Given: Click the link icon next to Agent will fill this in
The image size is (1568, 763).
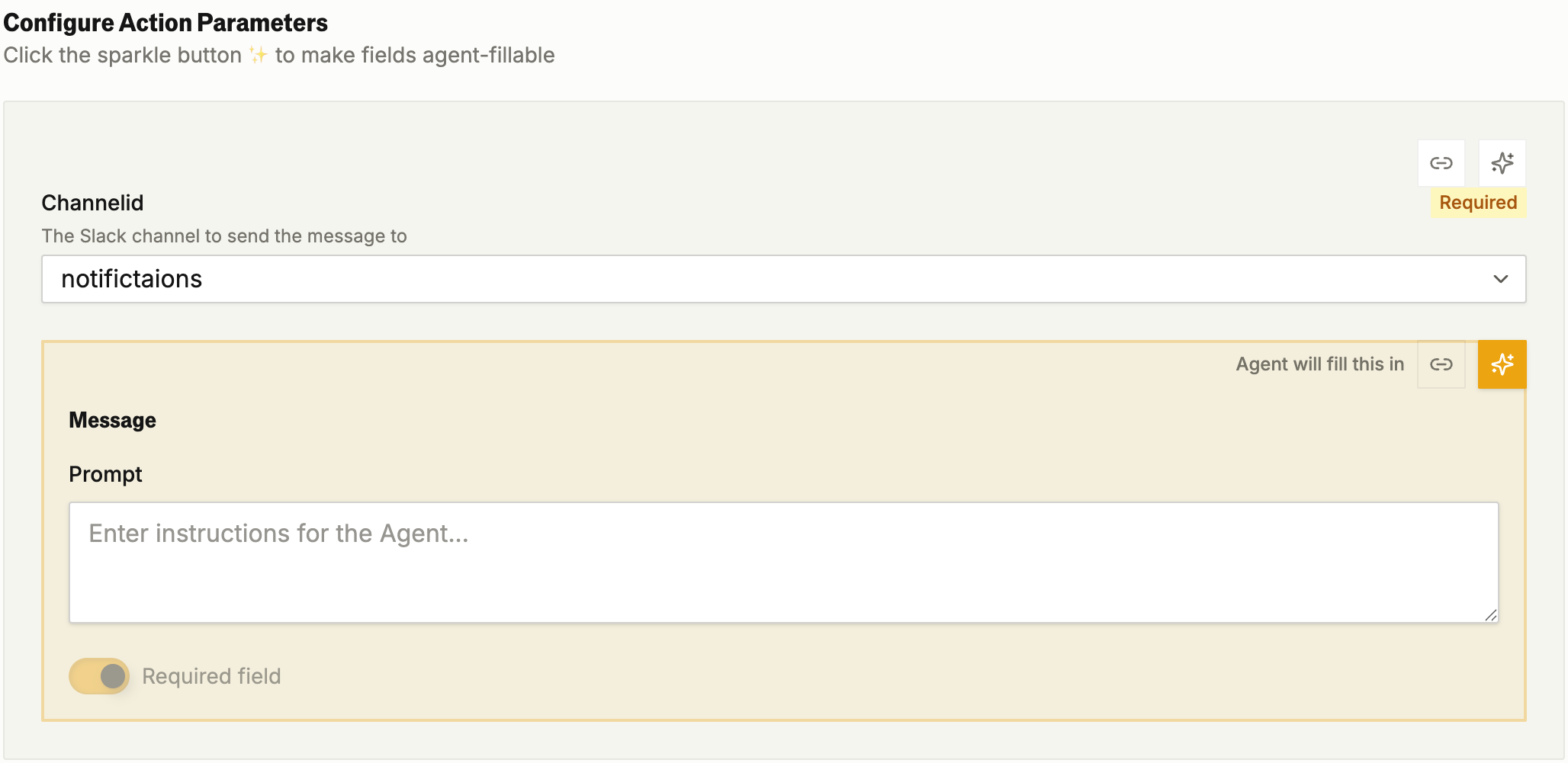Looking at the screenshot, I should point(1441,364).
